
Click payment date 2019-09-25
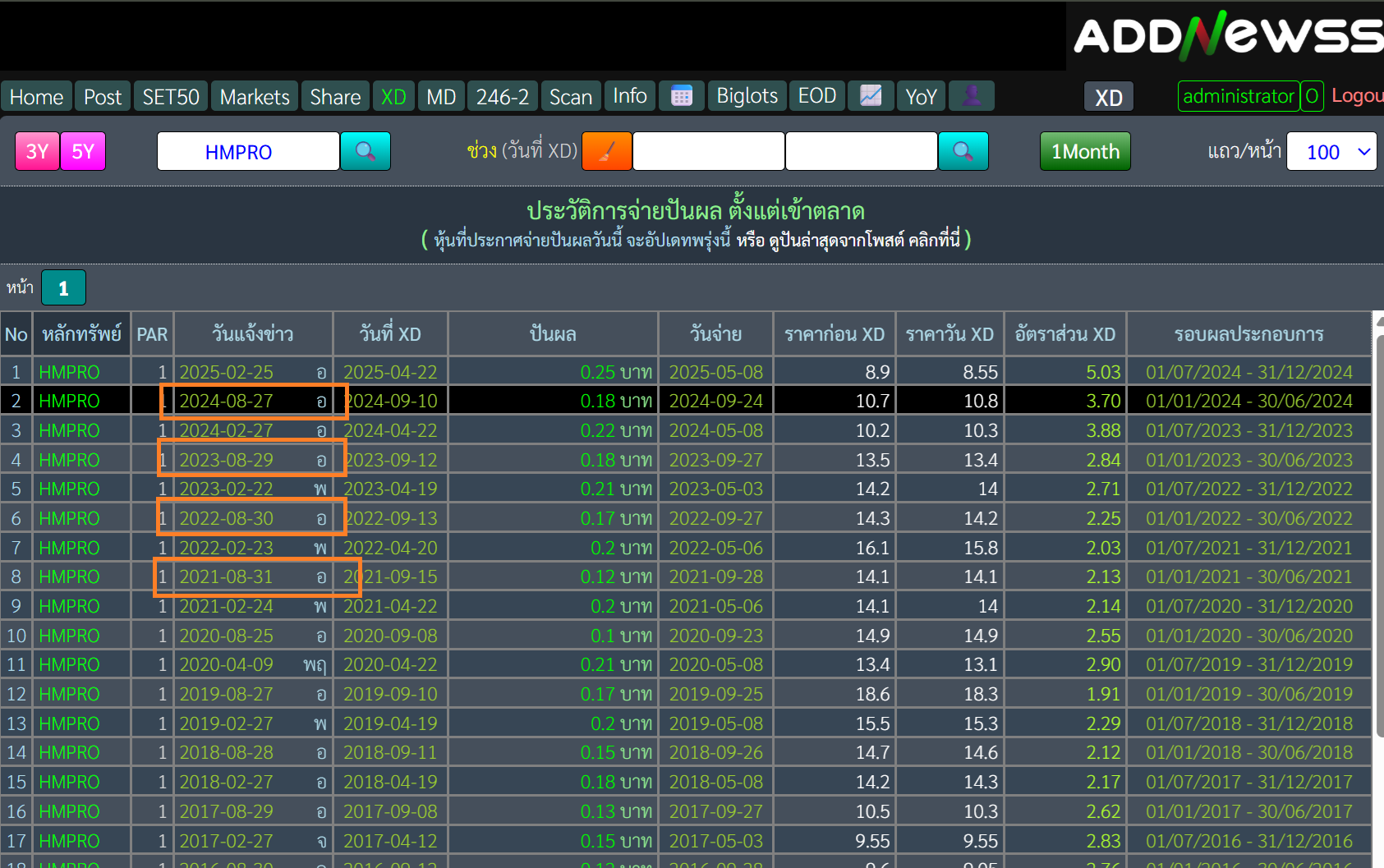click(x=716, y=695)
